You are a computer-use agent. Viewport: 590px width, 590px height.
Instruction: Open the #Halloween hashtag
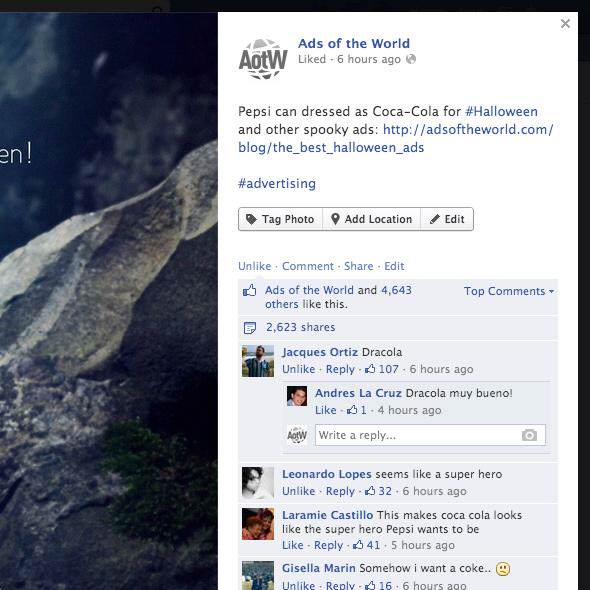501,111
